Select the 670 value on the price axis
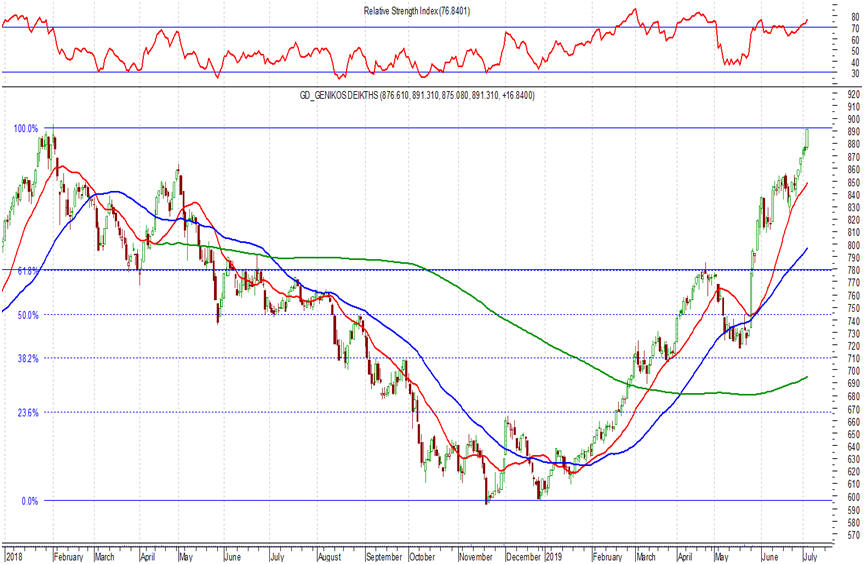Screen dimensions: 864x564 pyautogui.click(x=854, y=409)
